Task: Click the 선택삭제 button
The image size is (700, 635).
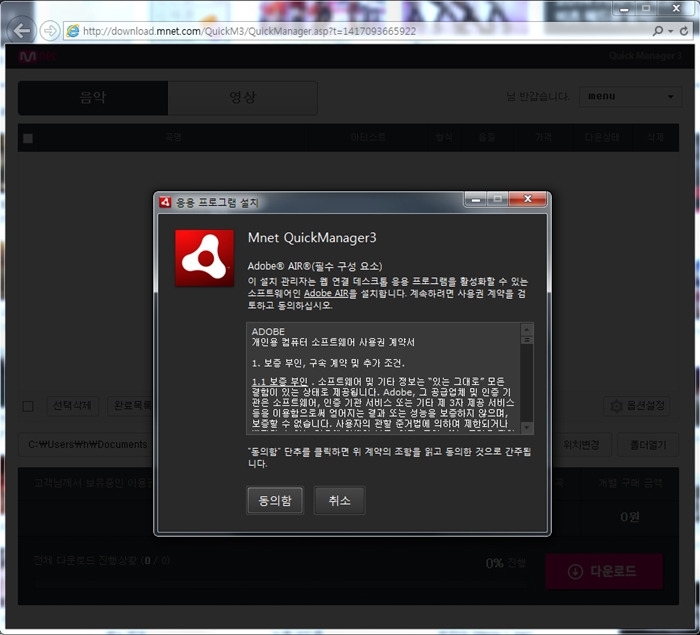Action: [72, 405]
